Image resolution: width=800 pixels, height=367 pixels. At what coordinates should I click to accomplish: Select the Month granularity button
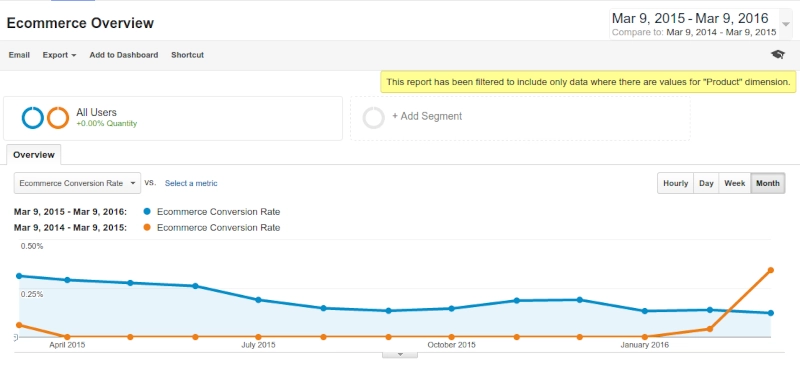coord(768,183)
